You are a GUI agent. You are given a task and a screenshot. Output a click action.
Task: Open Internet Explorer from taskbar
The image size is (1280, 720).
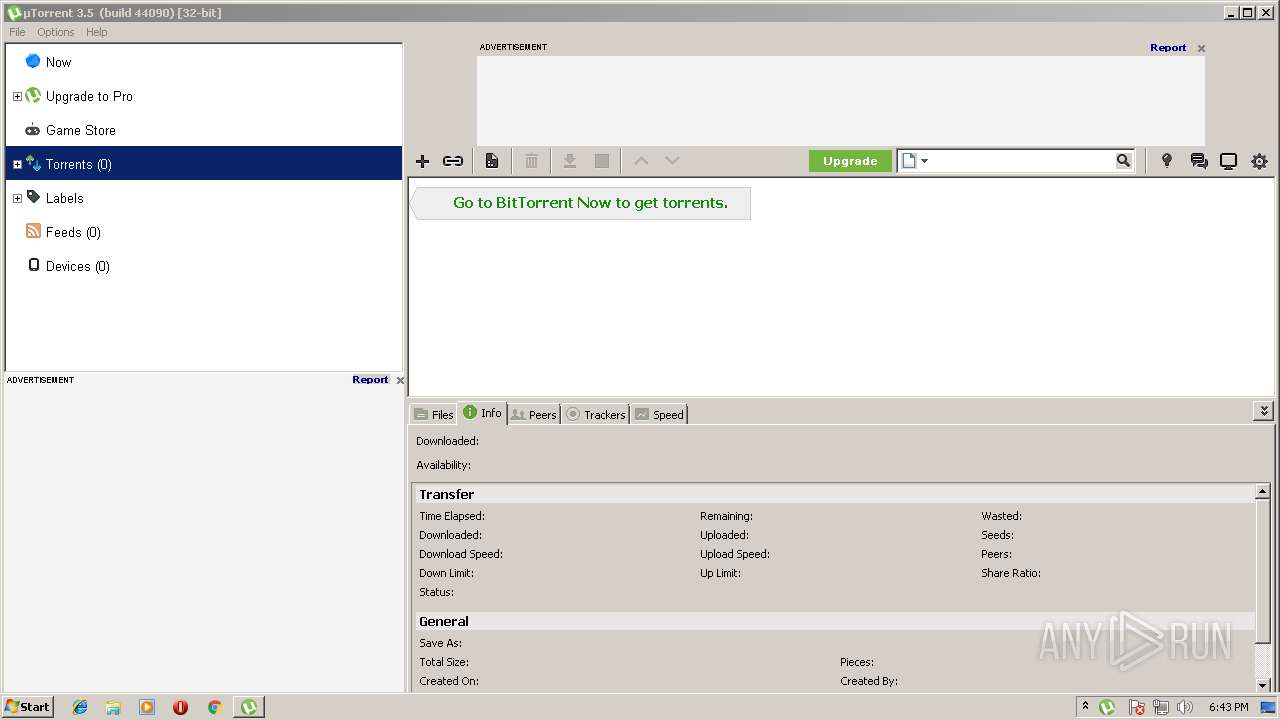click(x=80, y=707)
